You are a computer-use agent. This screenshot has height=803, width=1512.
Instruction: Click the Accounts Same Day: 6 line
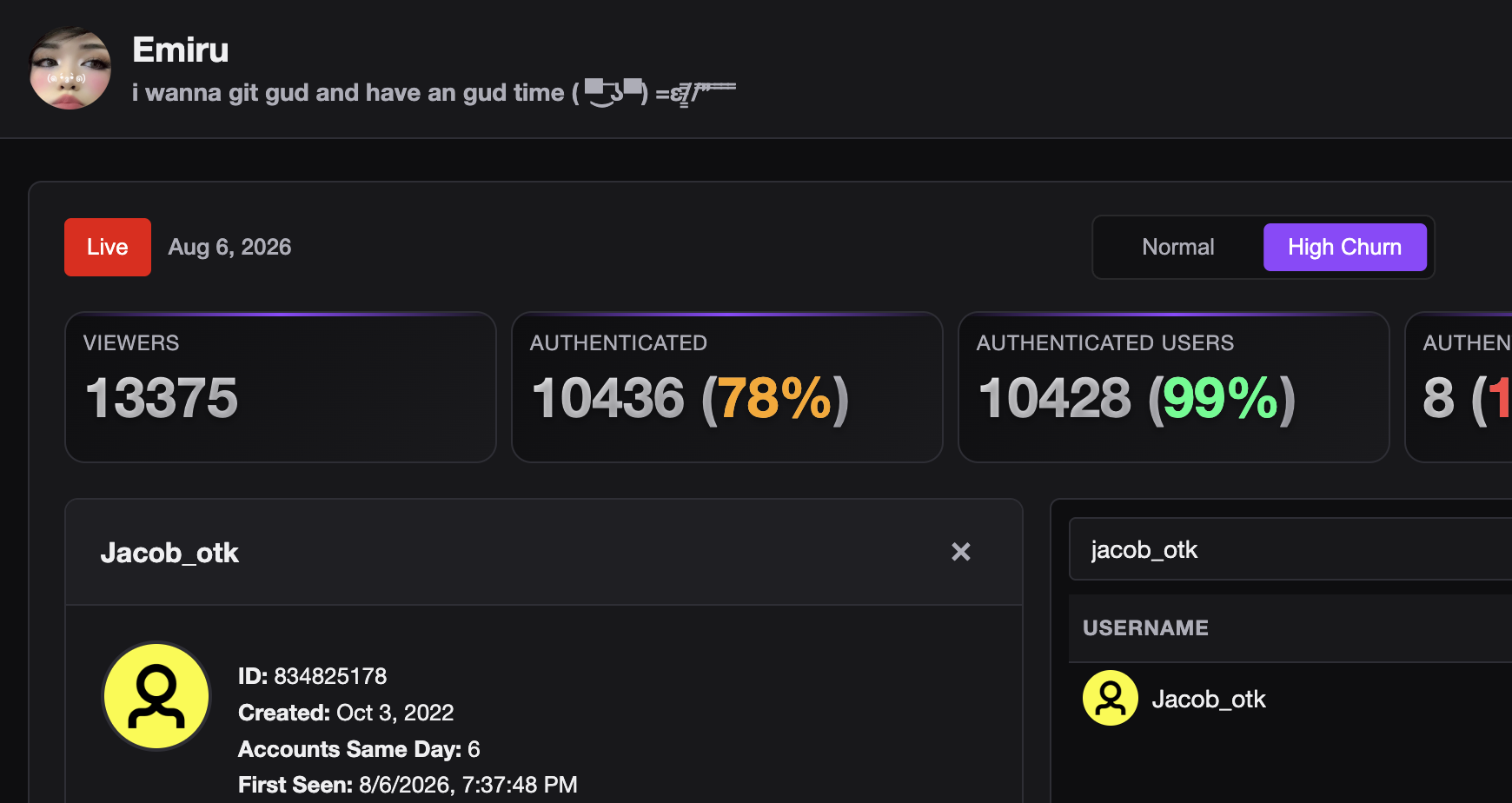click(x=359, y=749)
